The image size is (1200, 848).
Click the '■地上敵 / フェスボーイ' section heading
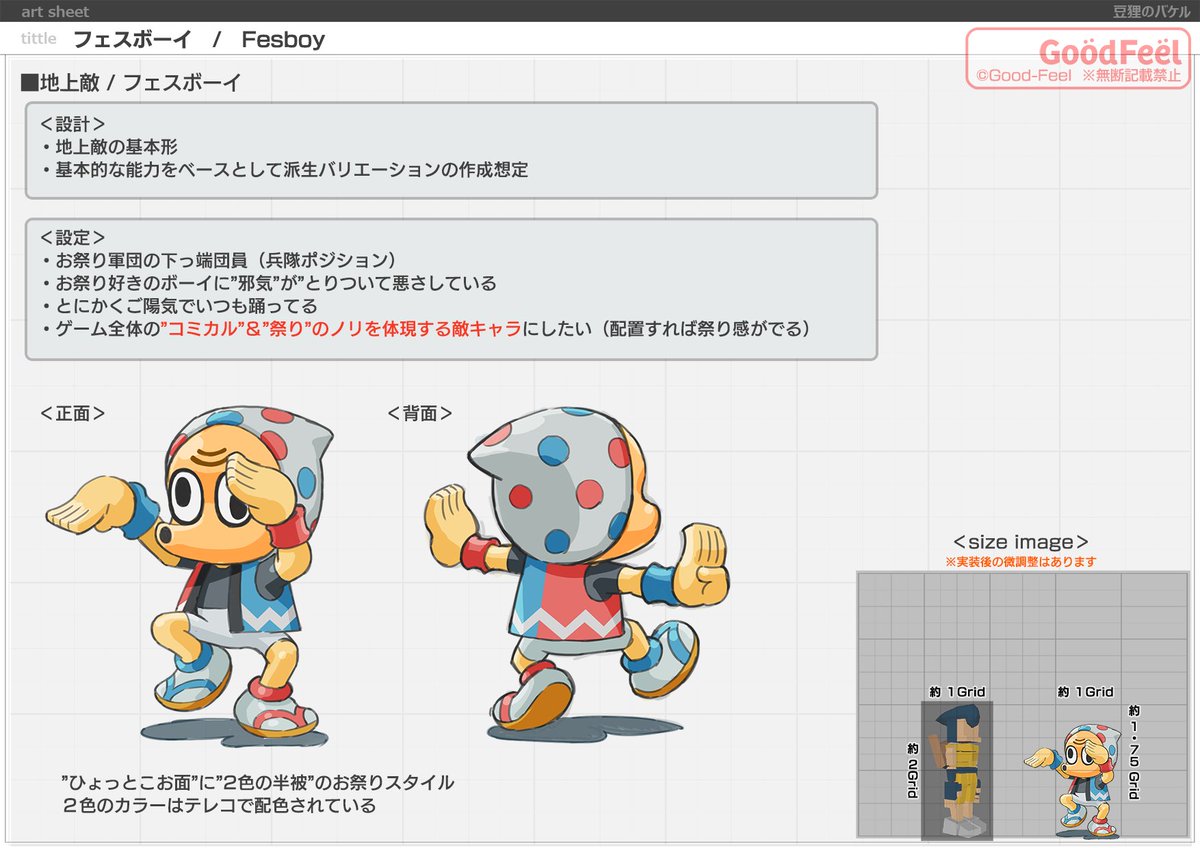point(130,83)
